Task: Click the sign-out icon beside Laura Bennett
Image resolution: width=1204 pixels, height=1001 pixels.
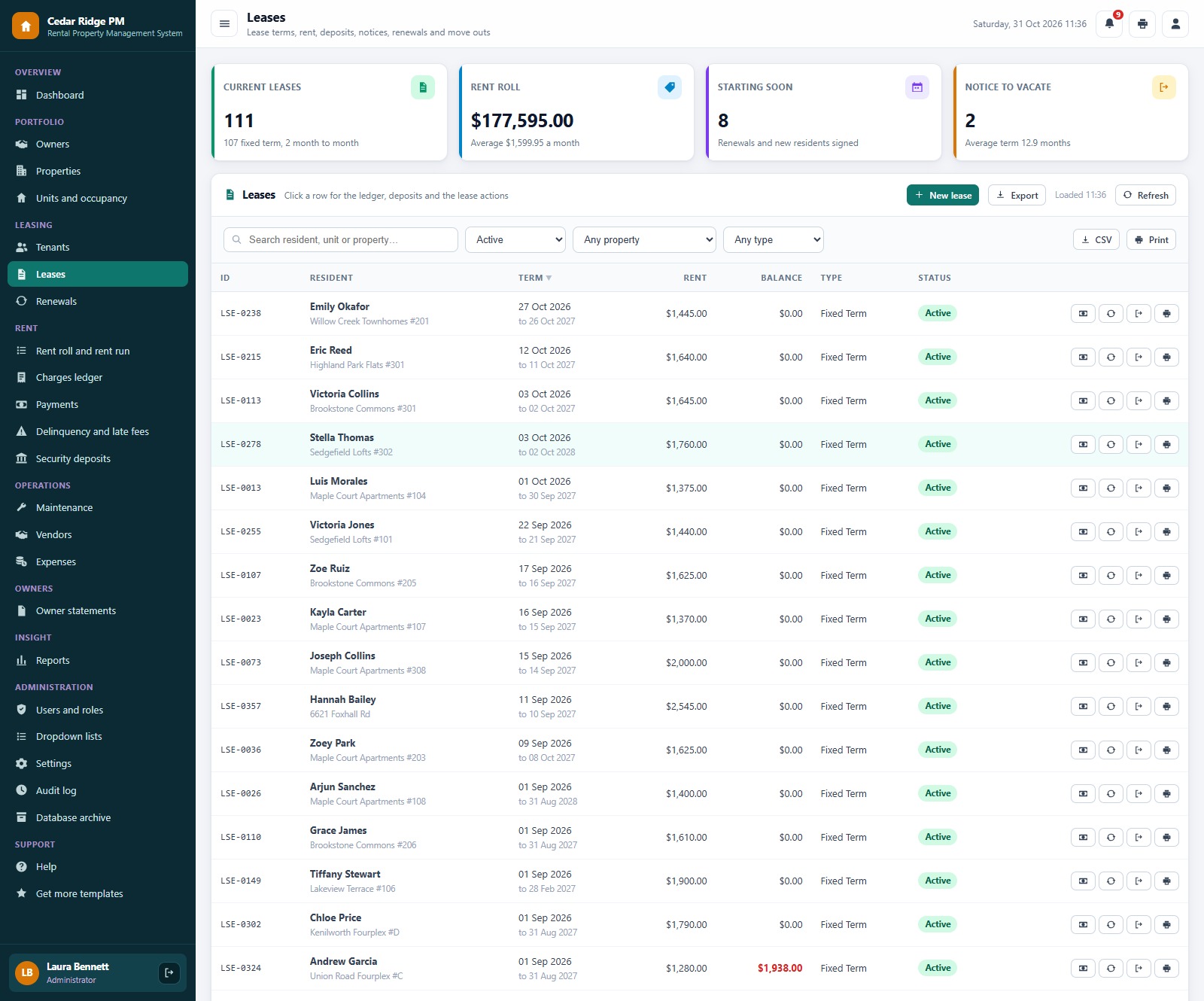Action: pyautogui.click(x=169, y=972)
